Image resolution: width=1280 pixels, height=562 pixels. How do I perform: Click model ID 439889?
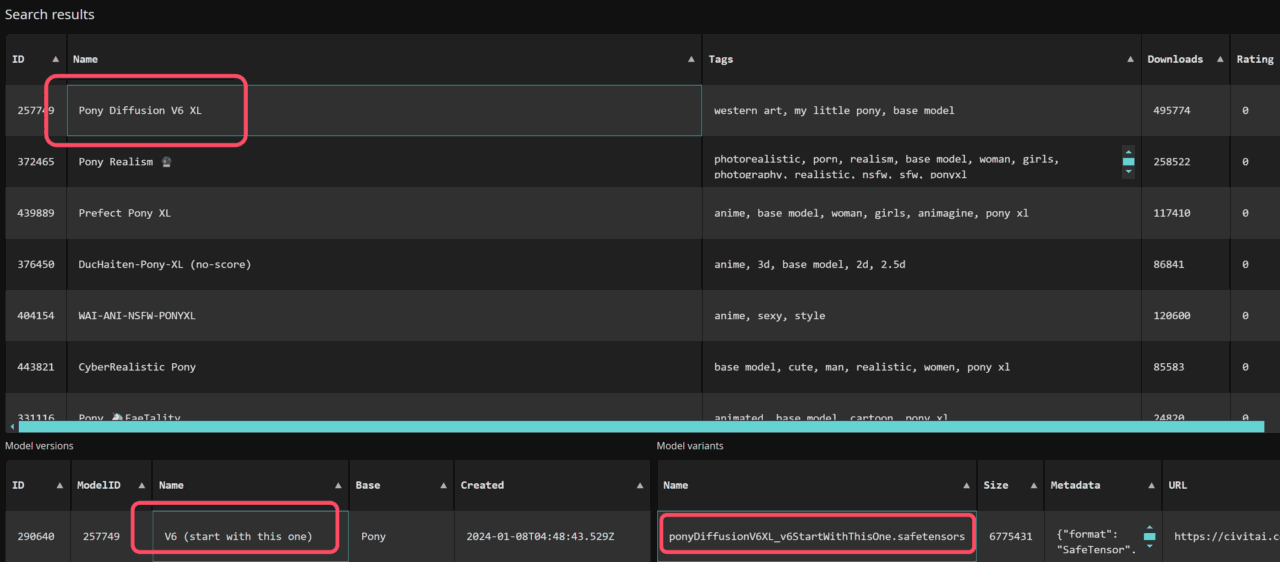point(35,213)
